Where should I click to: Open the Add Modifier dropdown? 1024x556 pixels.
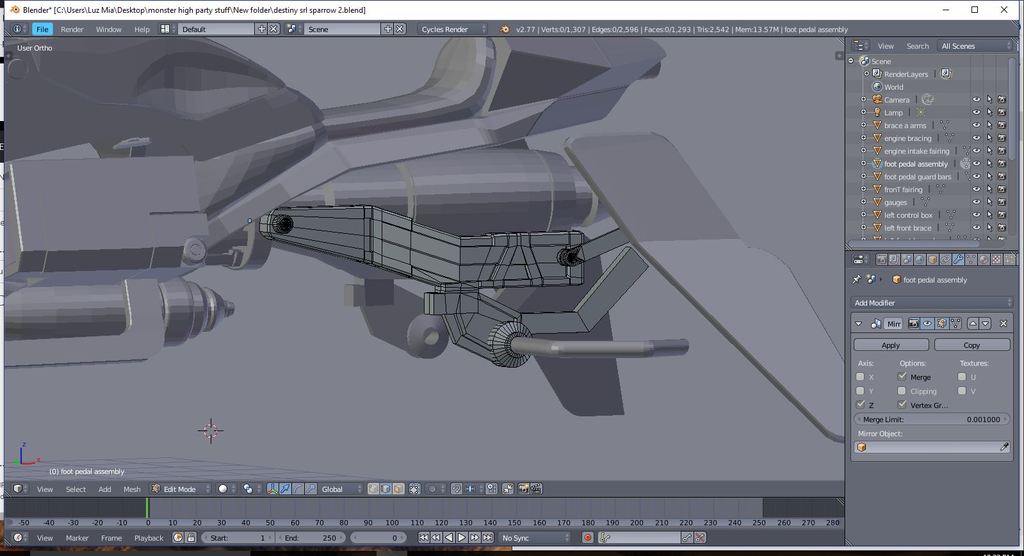pyautogui.click(x=933, y=303)
